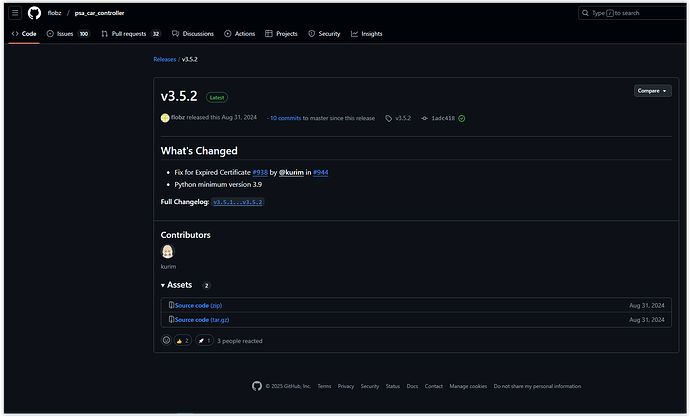This screenshot has height=417, width=690.
Task: Open the Issues tab
Action: (68, 34)
